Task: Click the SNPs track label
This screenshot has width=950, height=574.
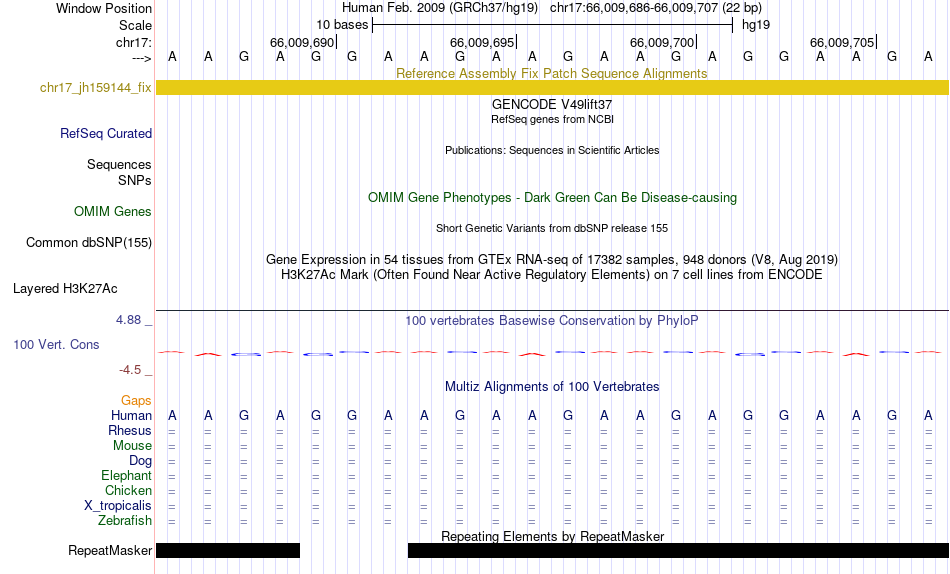Action: point(135,180)
